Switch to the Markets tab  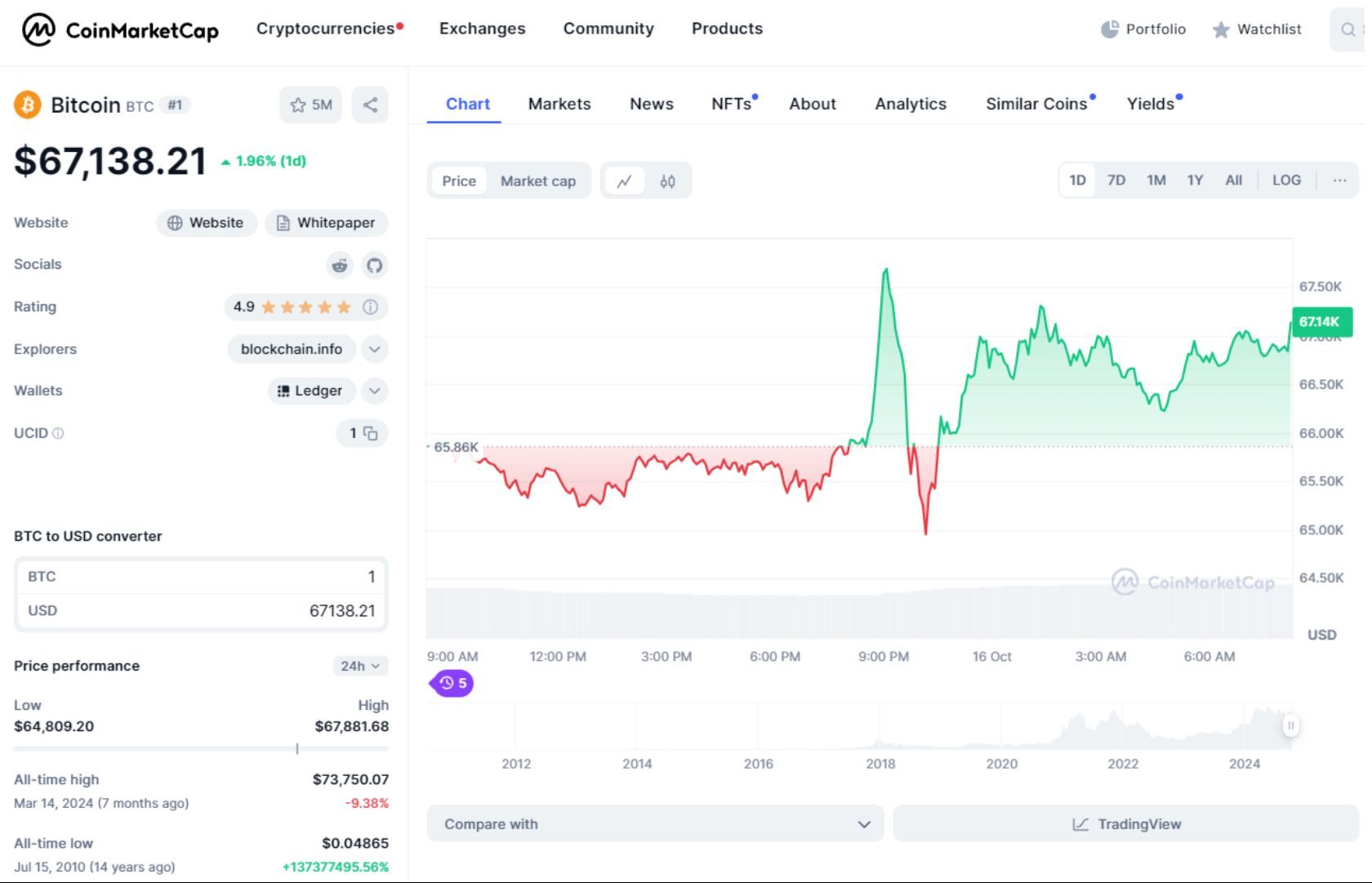559,104
